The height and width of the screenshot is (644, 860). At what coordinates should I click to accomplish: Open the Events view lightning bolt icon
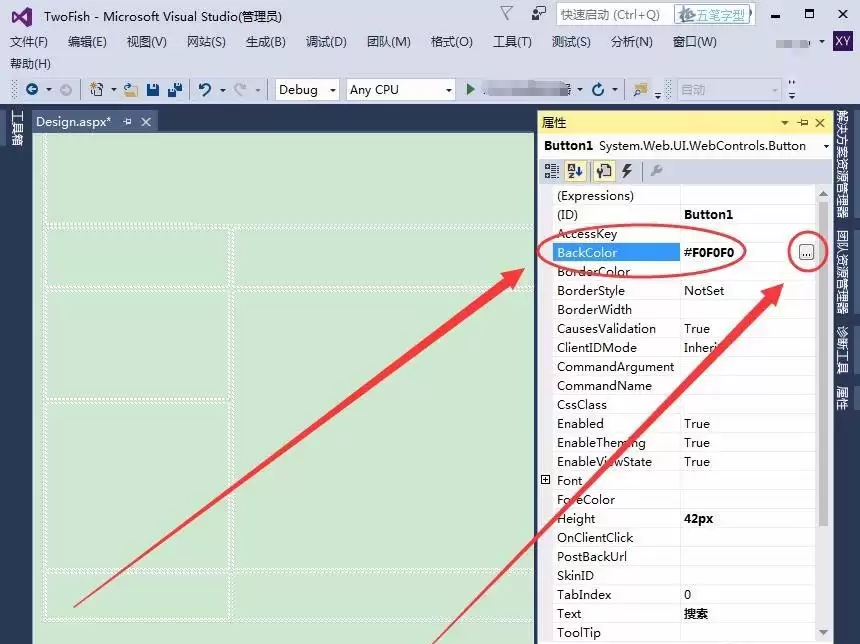625,171
